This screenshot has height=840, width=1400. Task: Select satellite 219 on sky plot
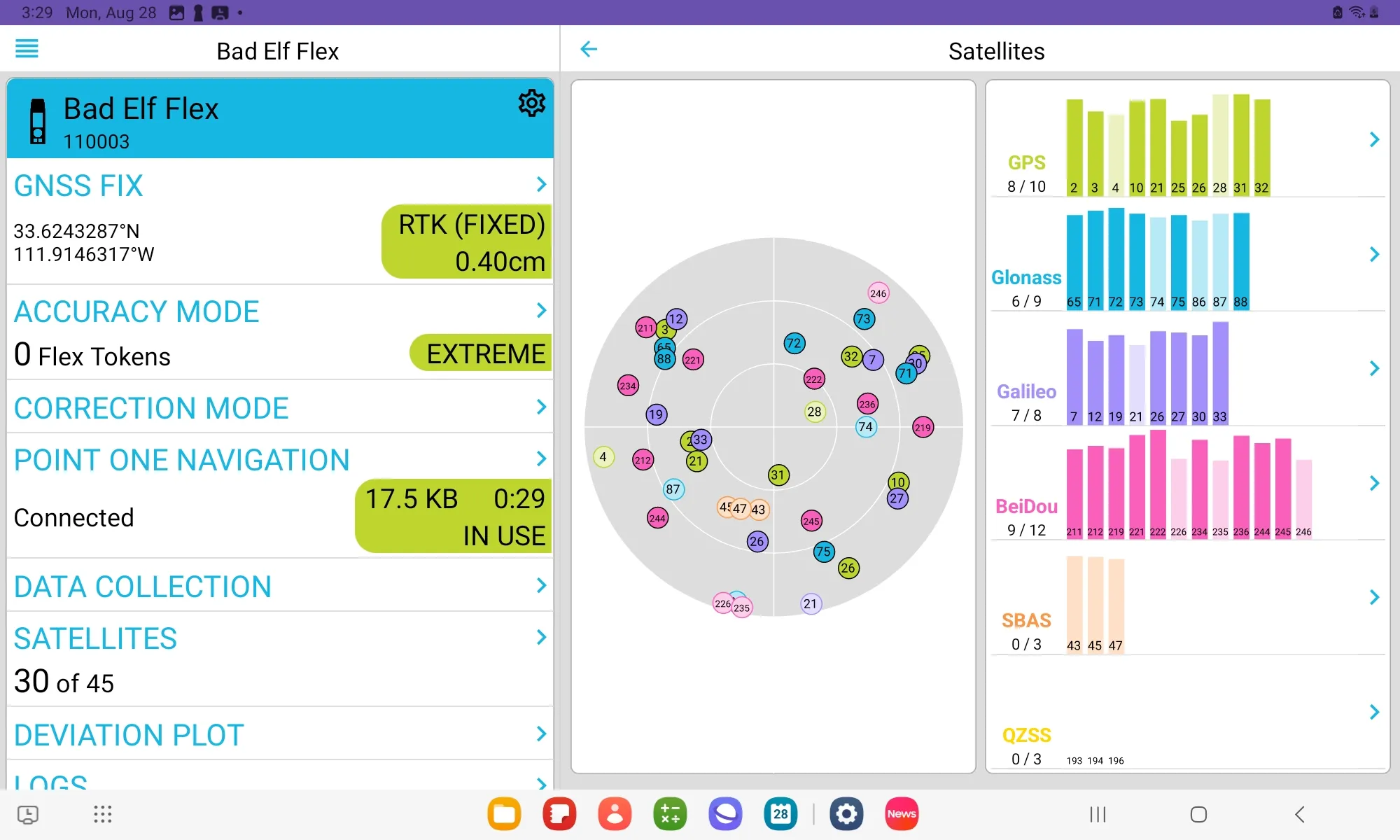(923, 428)
